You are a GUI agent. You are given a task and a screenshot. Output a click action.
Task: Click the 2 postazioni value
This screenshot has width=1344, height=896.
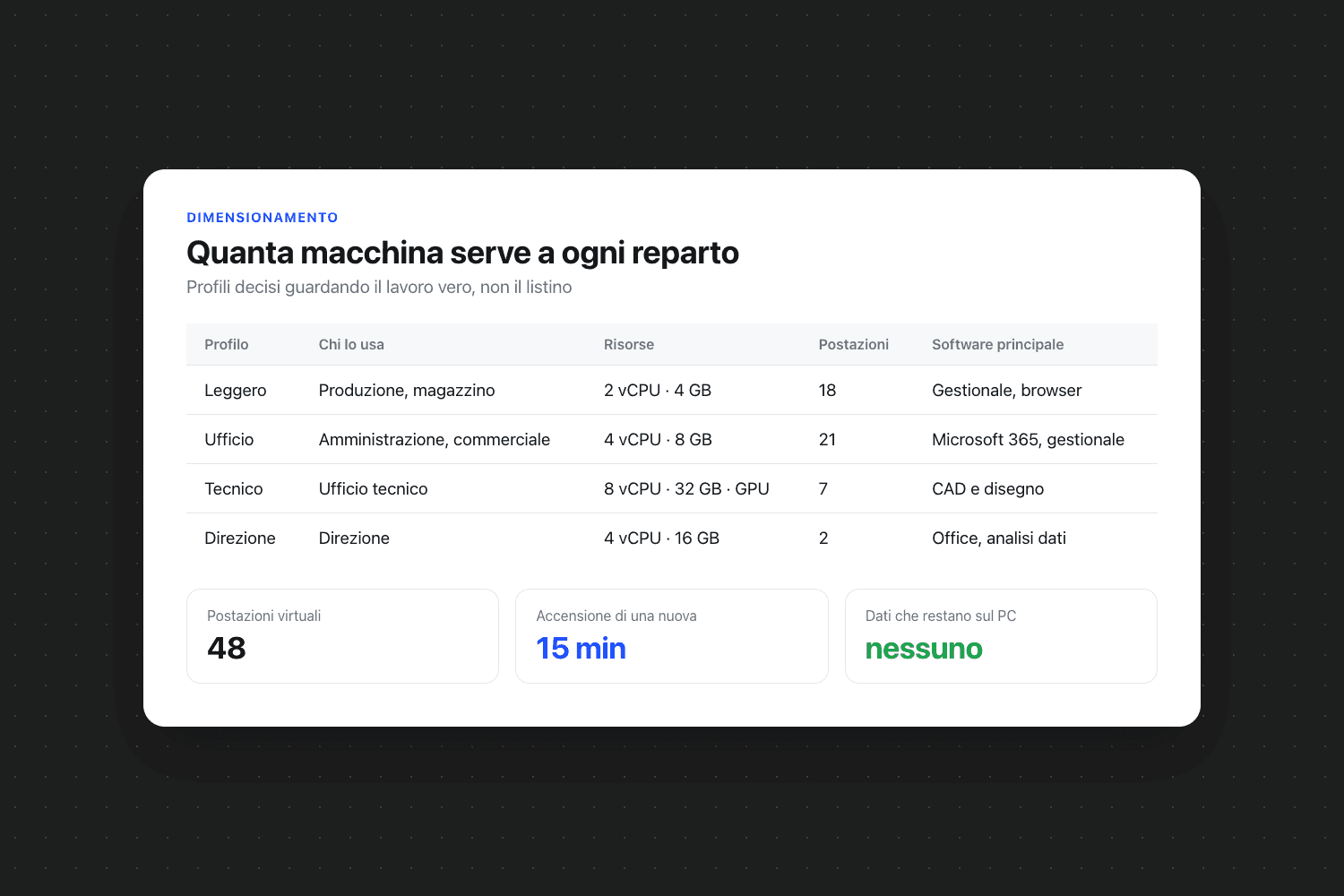pos(823,538)
